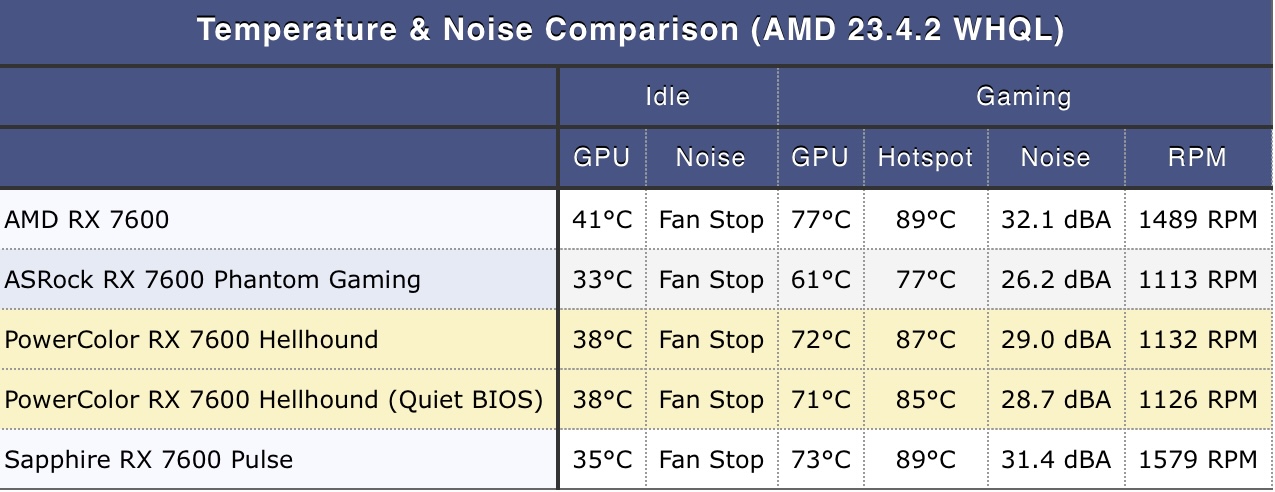Click the Gaming Noise column header

pos(1055,157)
